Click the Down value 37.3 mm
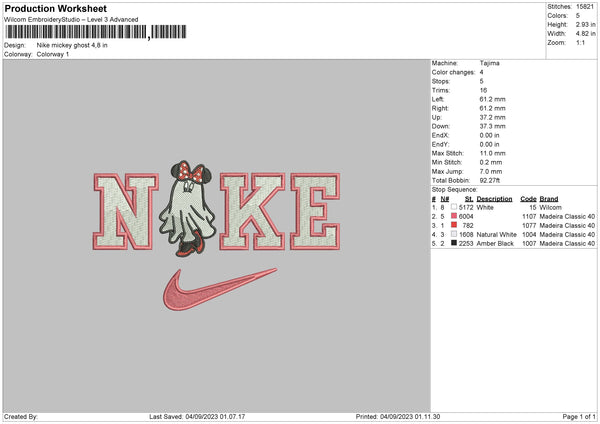600x424 pixels. coord(492,126)
